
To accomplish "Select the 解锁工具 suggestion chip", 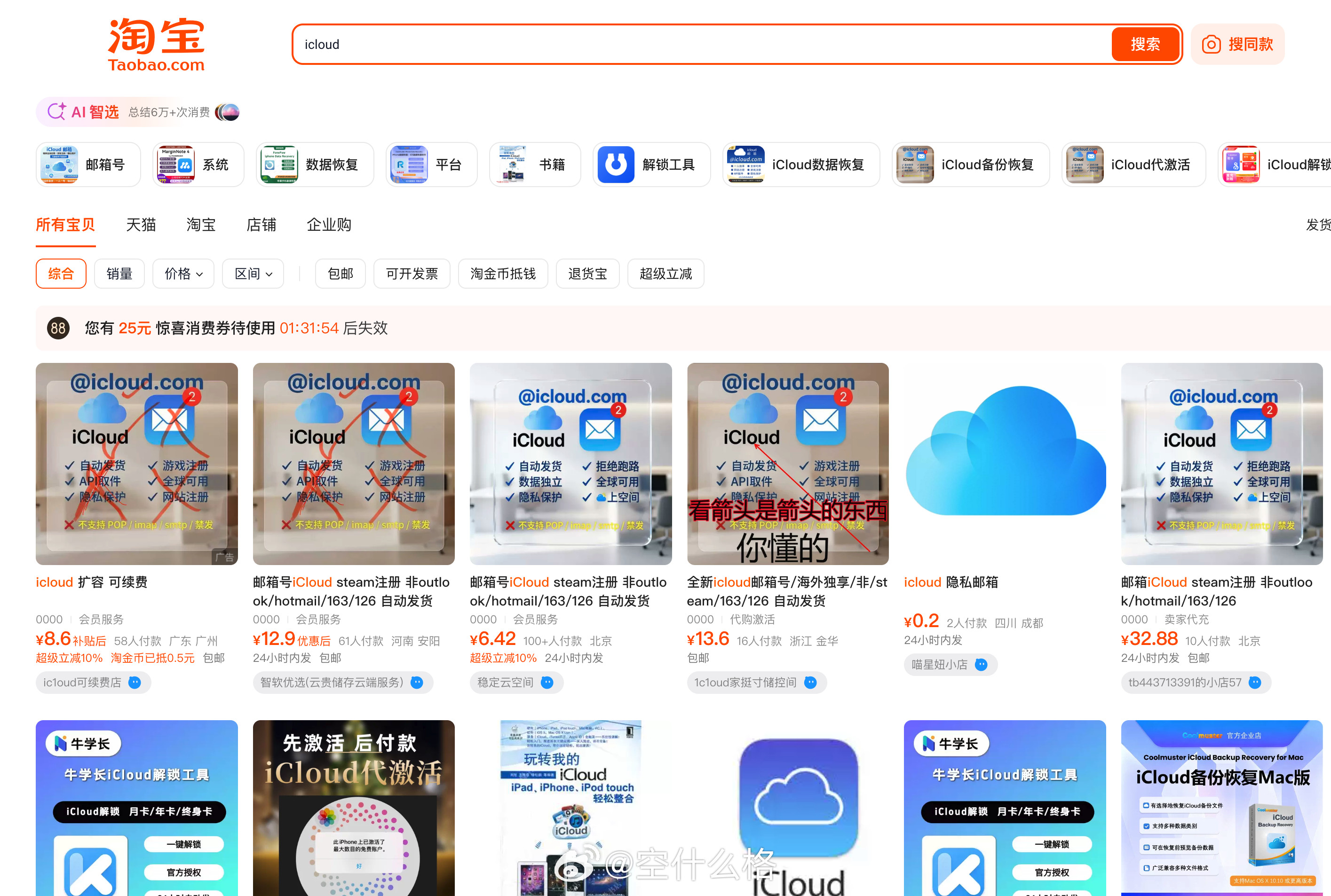I will tap(651, 165).
